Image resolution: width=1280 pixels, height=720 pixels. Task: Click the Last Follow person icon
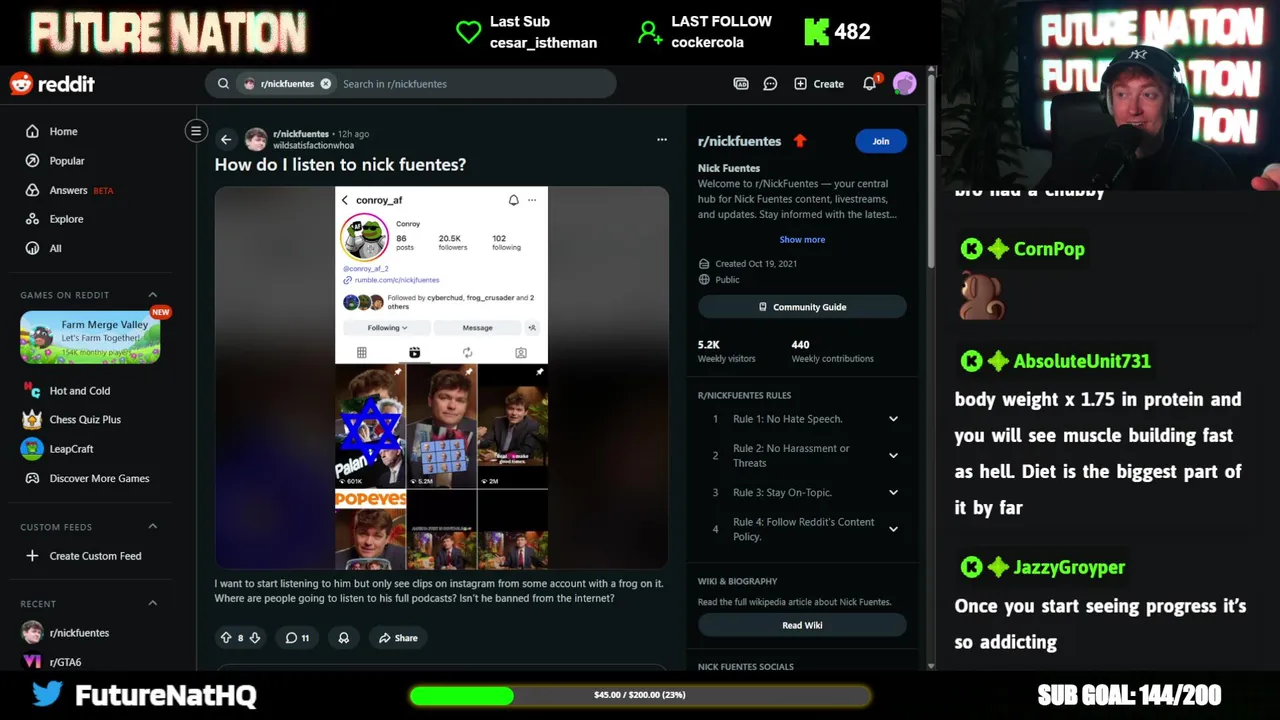click(x=650, y=33)
